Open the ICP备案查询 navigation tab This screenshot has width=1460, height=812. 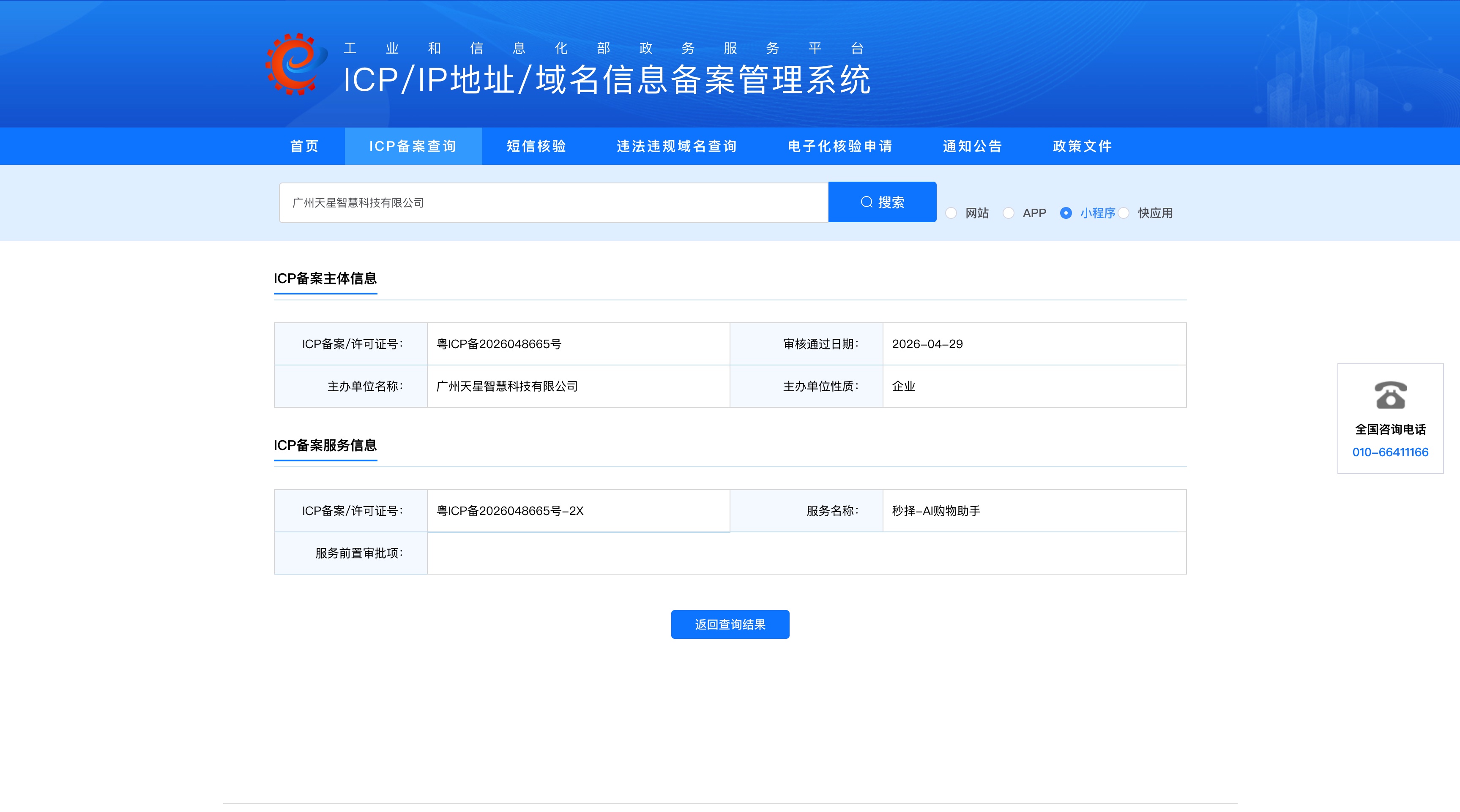(413, 146)
